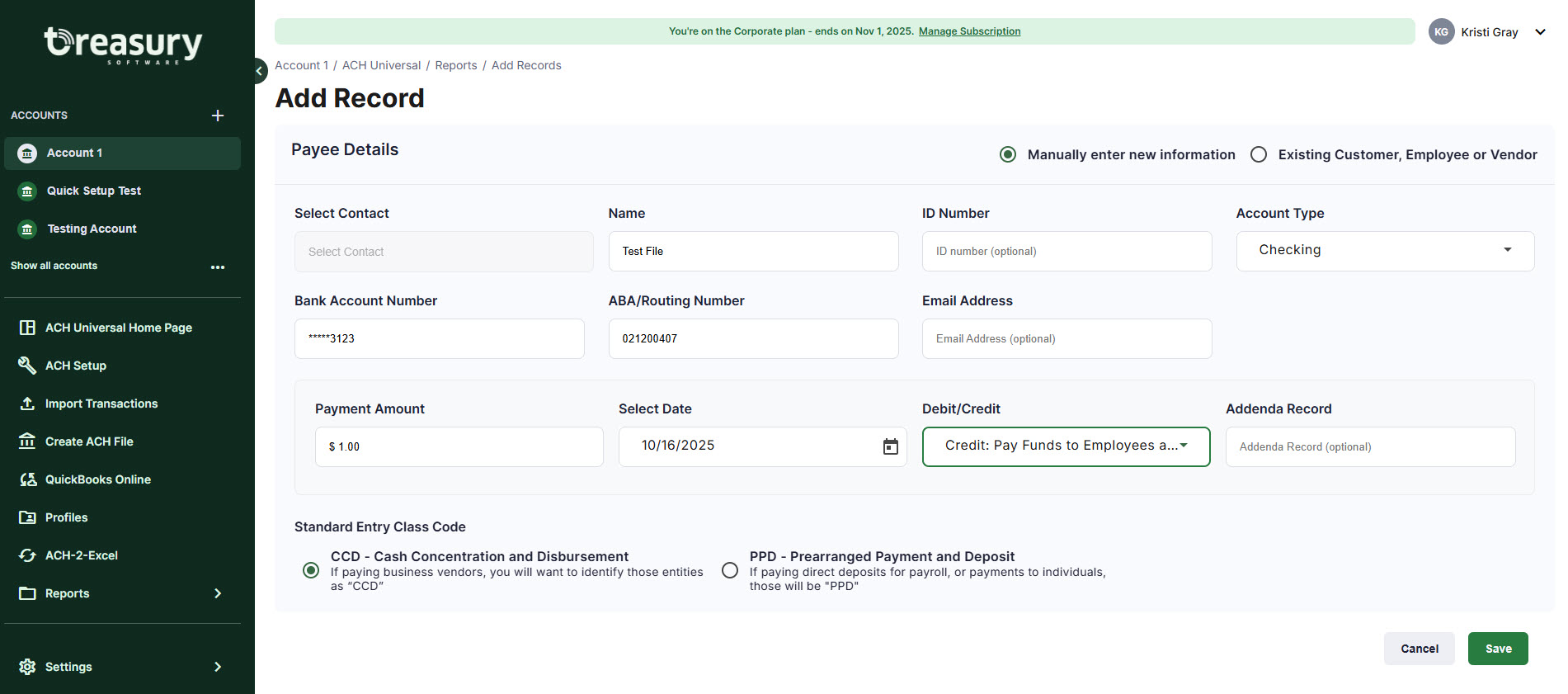Collapse the sidebar with the arrow button

(x=260, y=71)
